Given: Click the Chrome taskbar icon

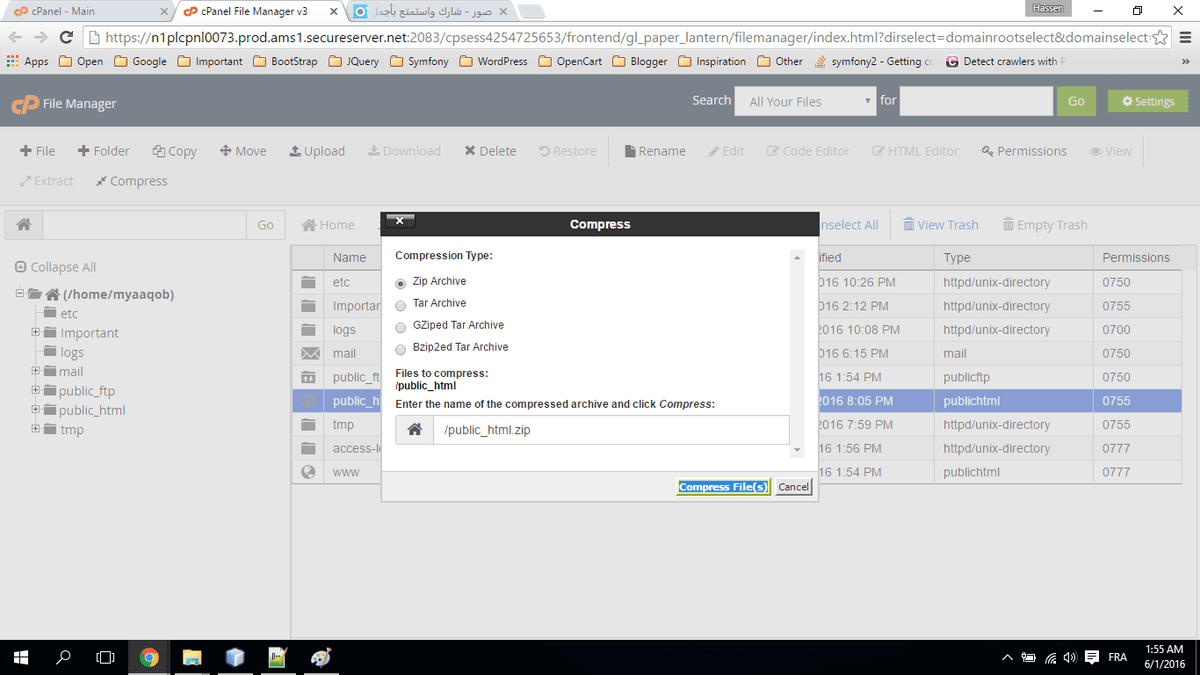Looking at the screenshot, I should pos(149,657).
